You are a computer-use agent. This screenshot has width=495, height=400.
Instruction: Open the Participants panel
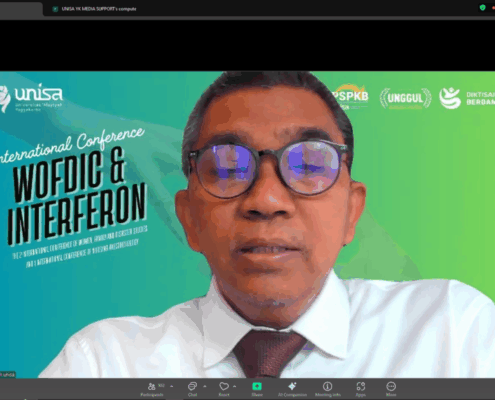tap(152, 389)
